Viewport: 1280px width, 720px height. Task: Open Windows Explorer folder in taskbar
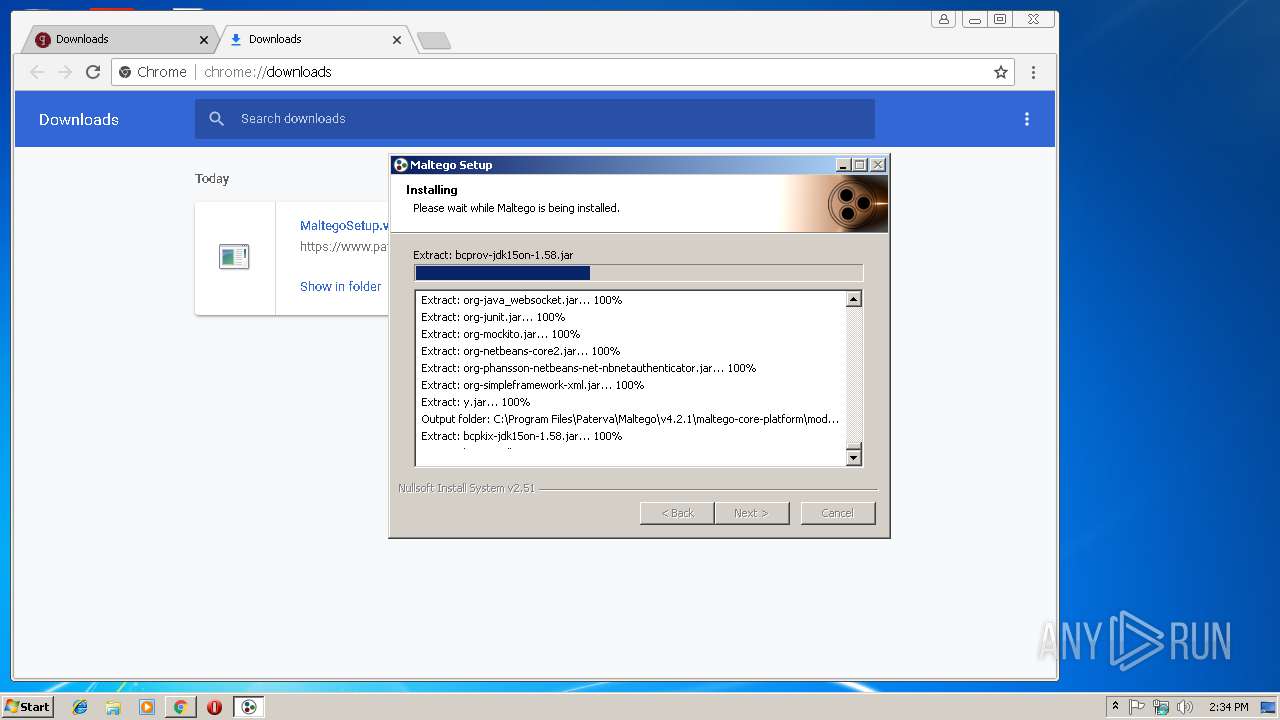click(x=113, y=707)
